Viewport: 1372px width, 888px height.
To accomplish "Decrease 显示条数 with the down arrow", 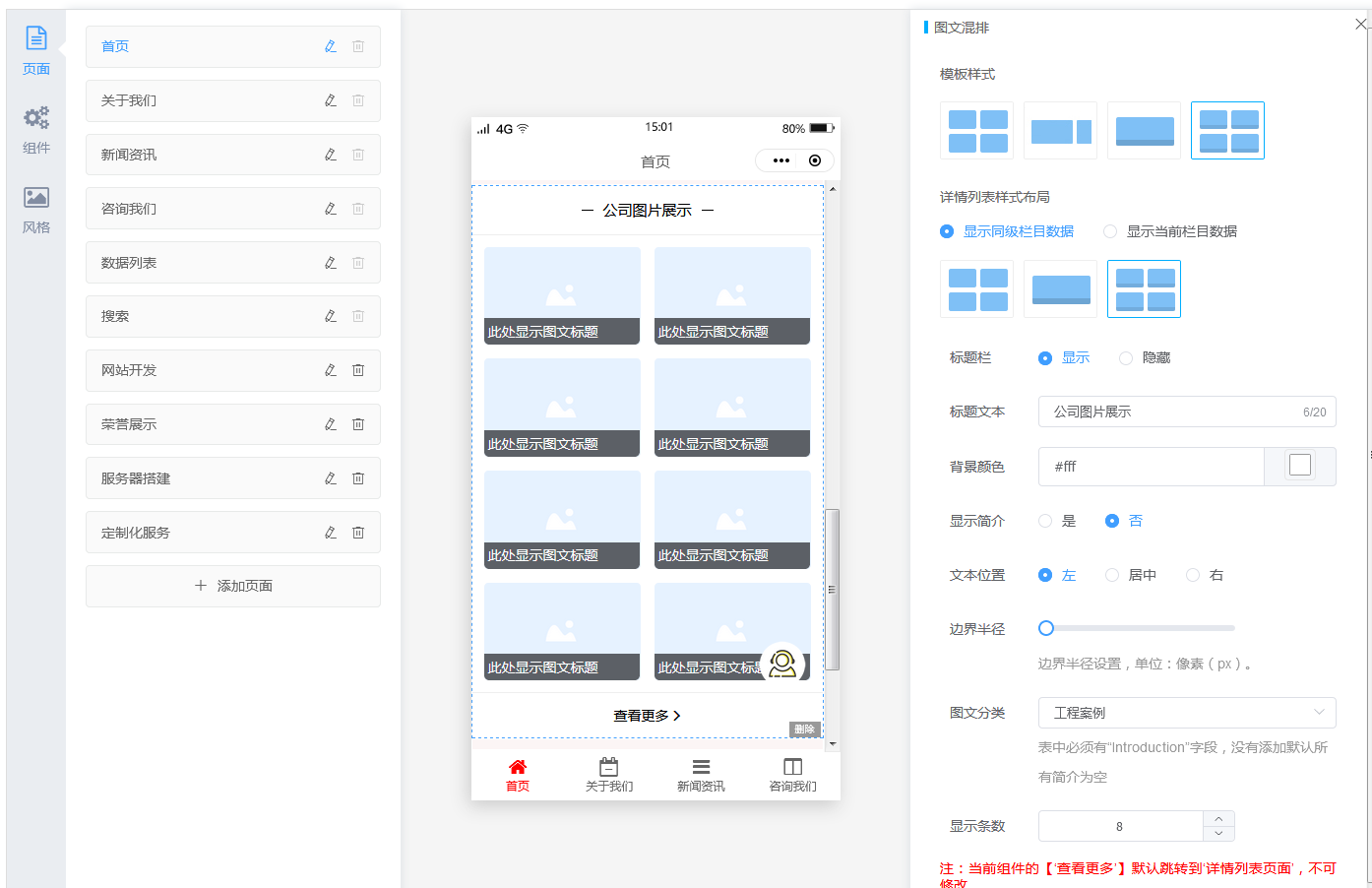I will coord(1218,834).
